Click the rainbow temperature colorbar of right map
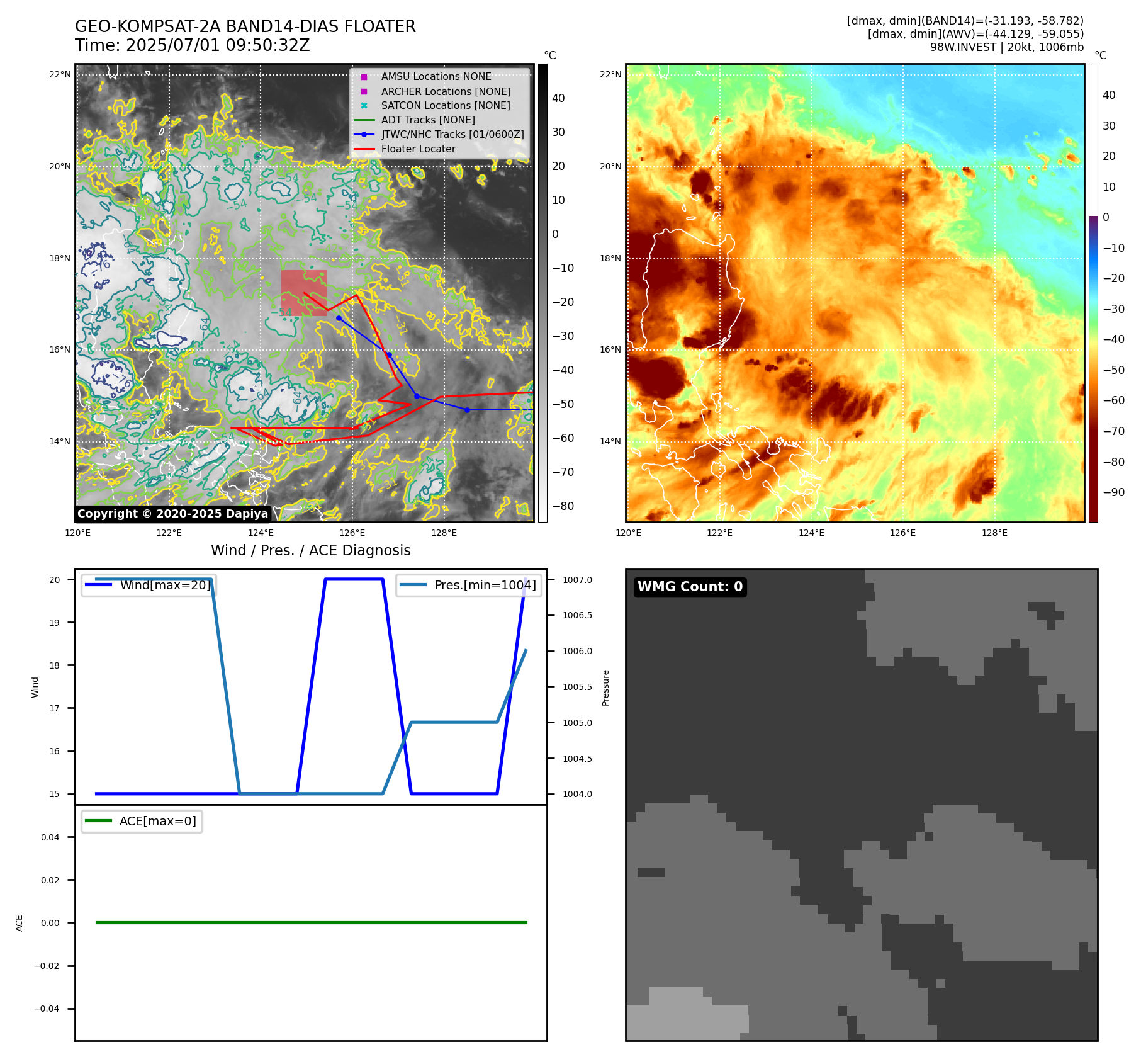 tap(1093, 293)
